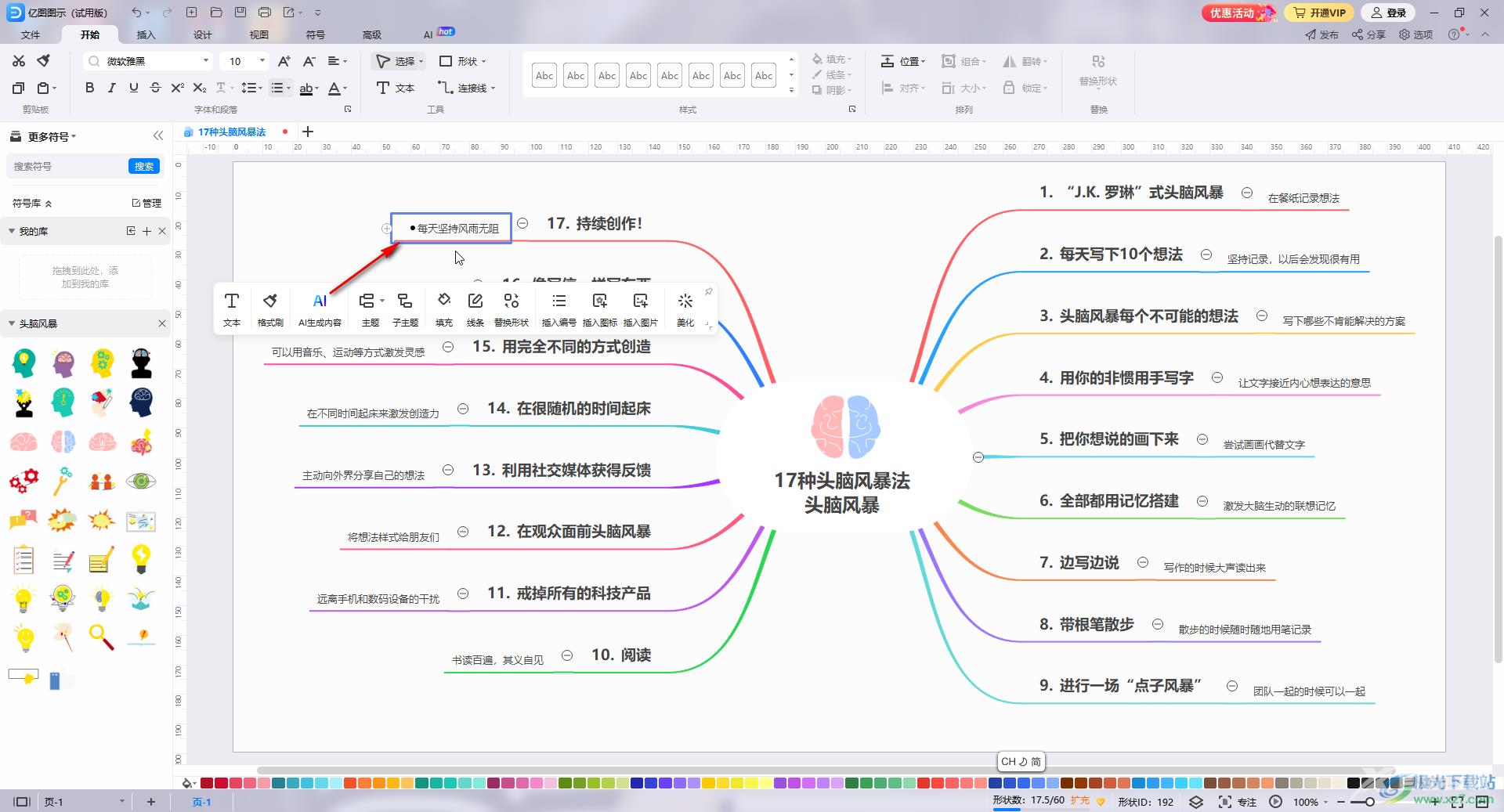Collapse branch 7. 边写边说
The image size is (1504, 812).
click(x=1143, y=562)
